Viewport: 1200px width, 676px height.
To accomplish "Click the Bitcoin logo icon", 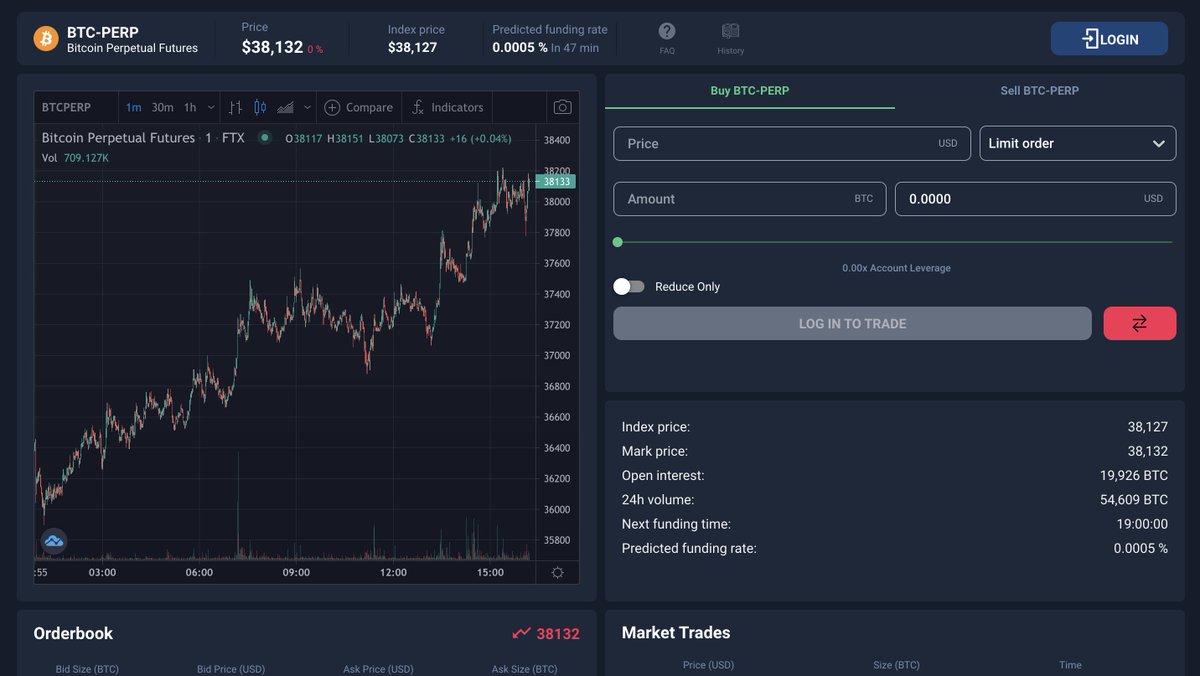I will [x=46, y=39].
